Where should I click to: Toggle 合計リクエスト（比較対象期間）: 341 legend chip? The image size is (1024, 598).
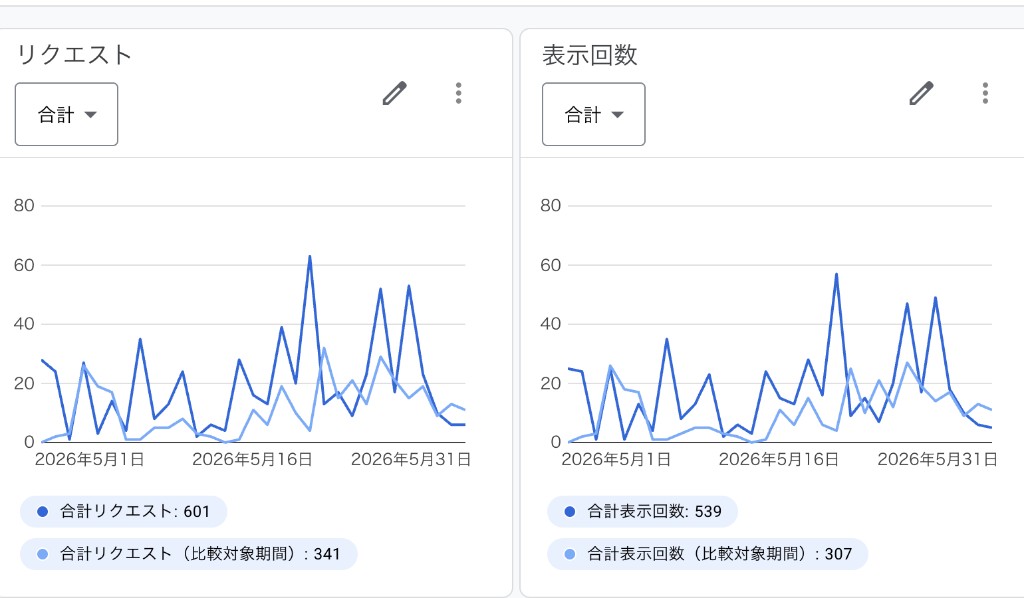[189, 554]
